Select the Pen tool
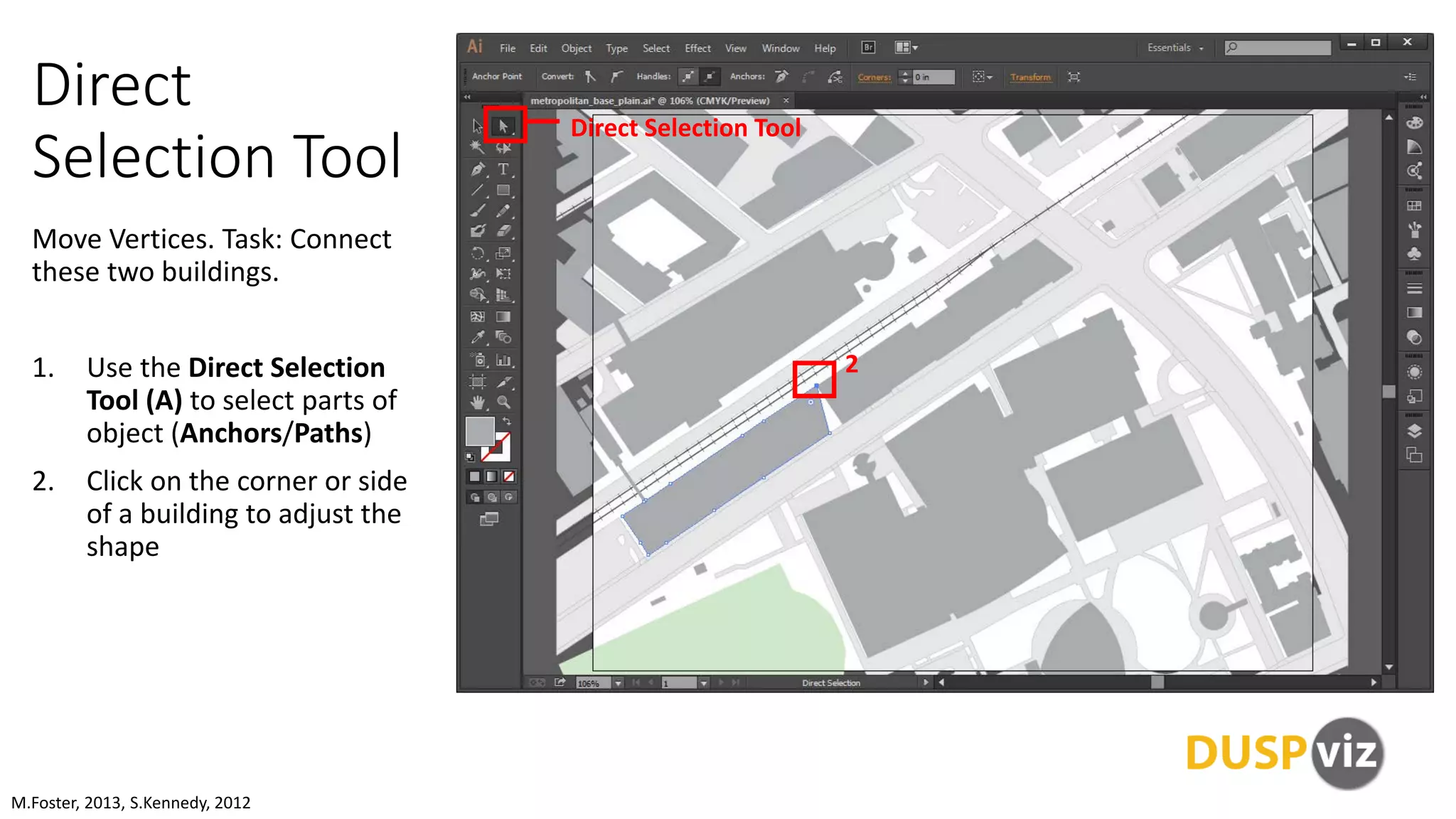Image resolution: width=1456 pixels, height=819 pixels. 478,169
